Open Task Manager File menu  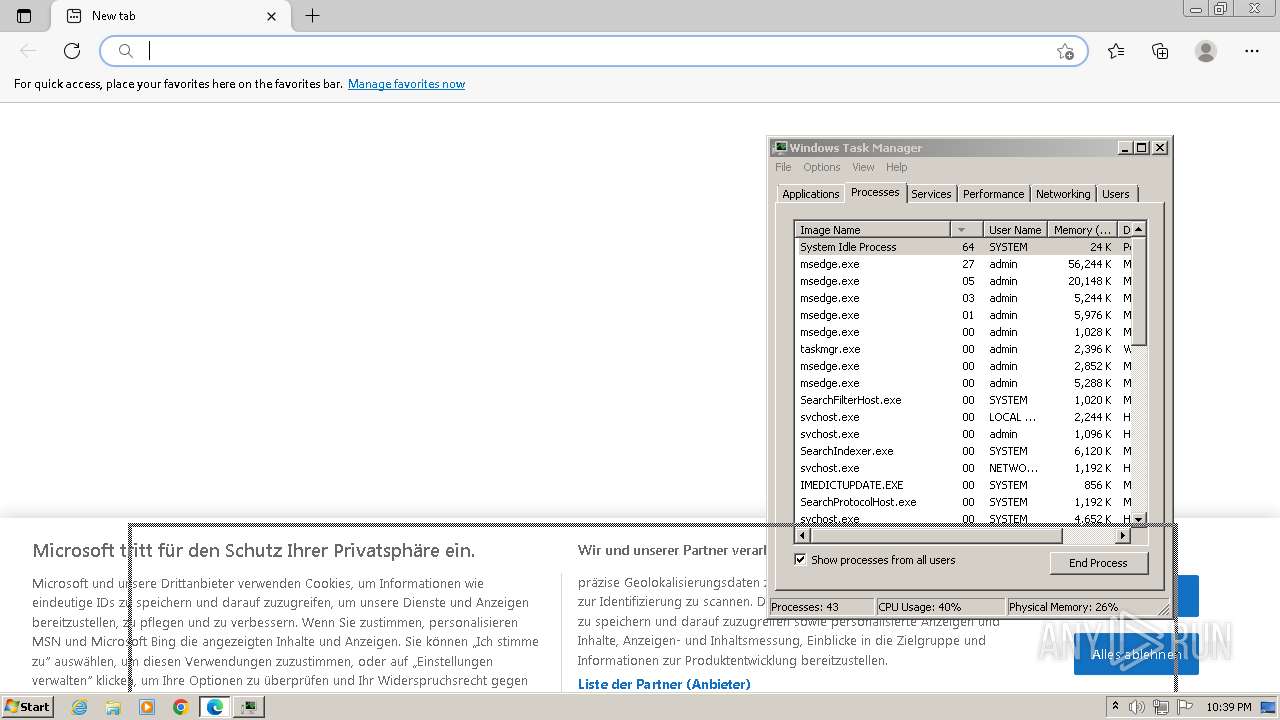point(783,167)
